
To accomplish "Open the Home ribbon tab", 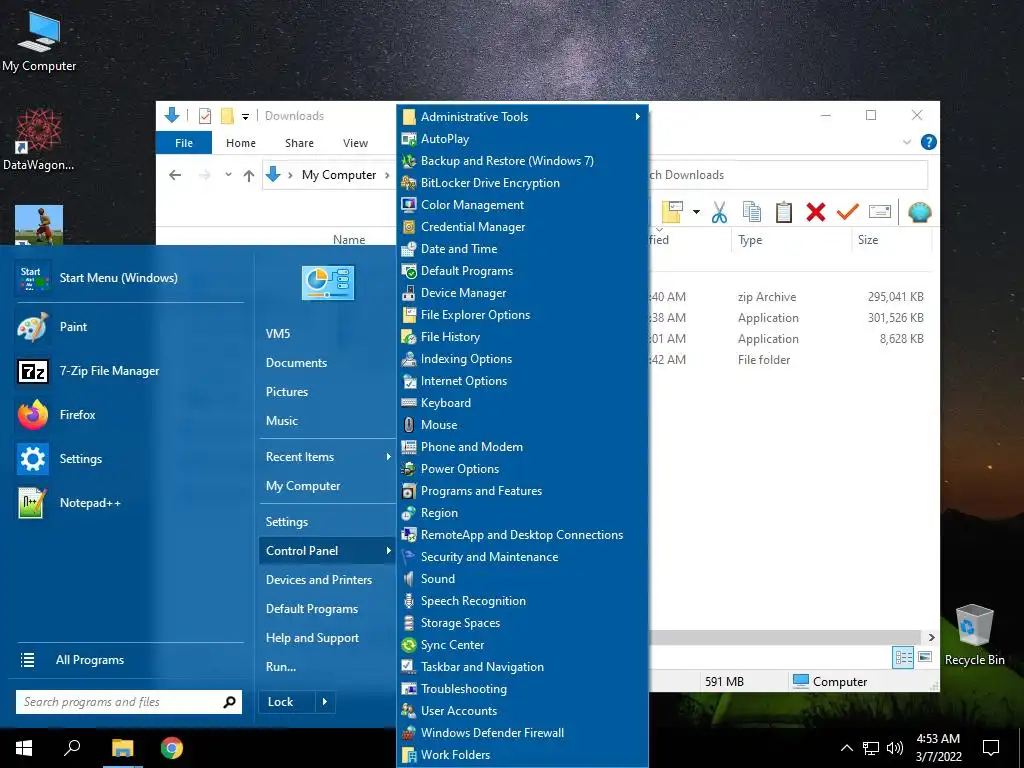I will pos(241,142).
